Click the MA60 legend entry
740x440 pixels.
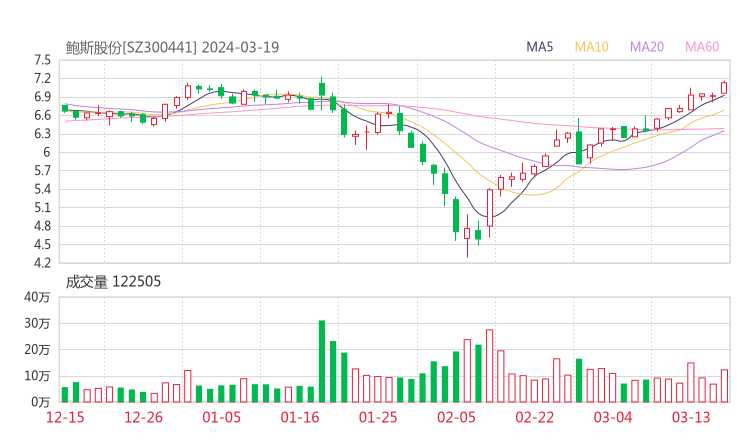[702, 47]
